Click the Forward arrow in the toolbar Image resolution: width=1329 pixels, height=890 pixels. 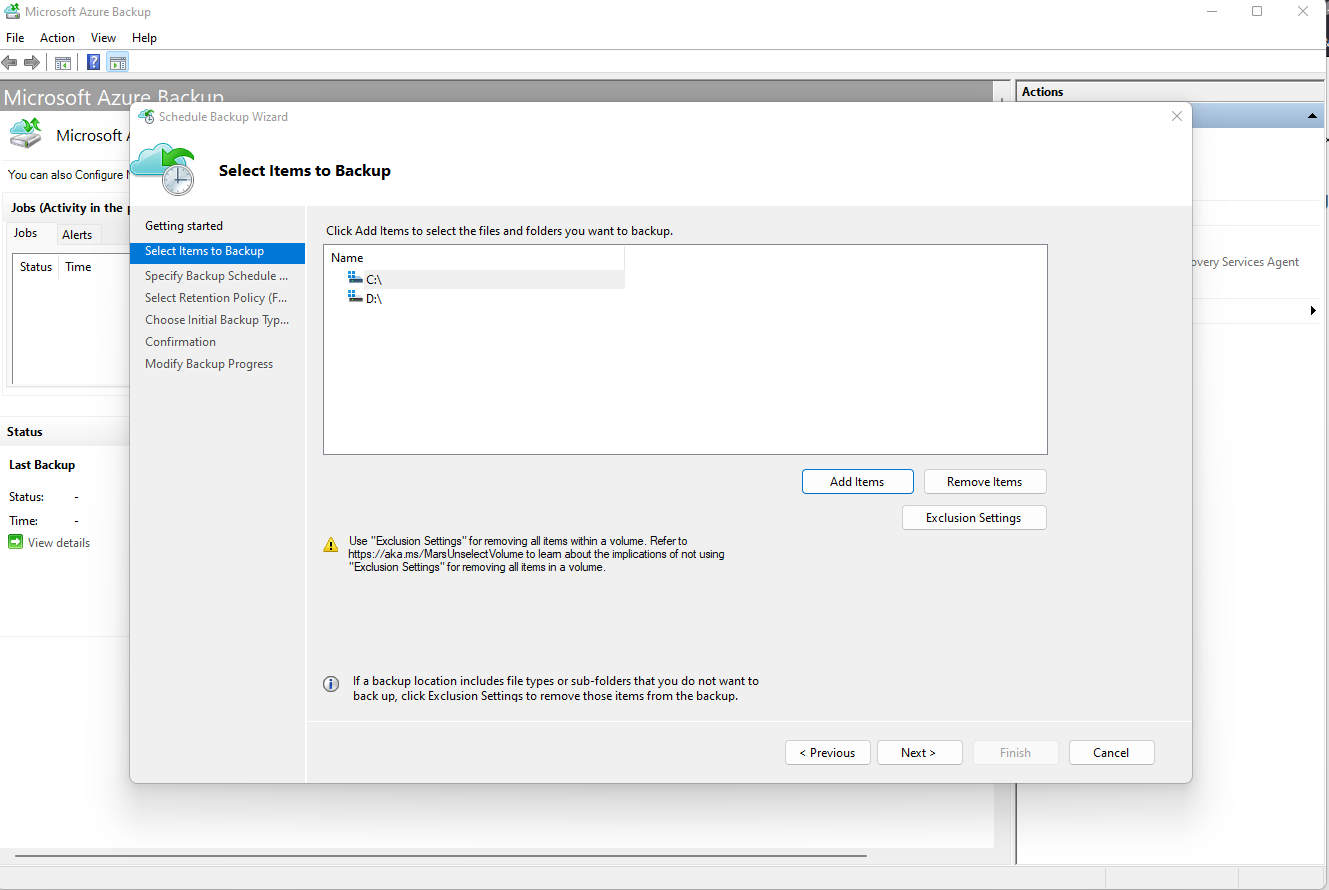(32, 62)
